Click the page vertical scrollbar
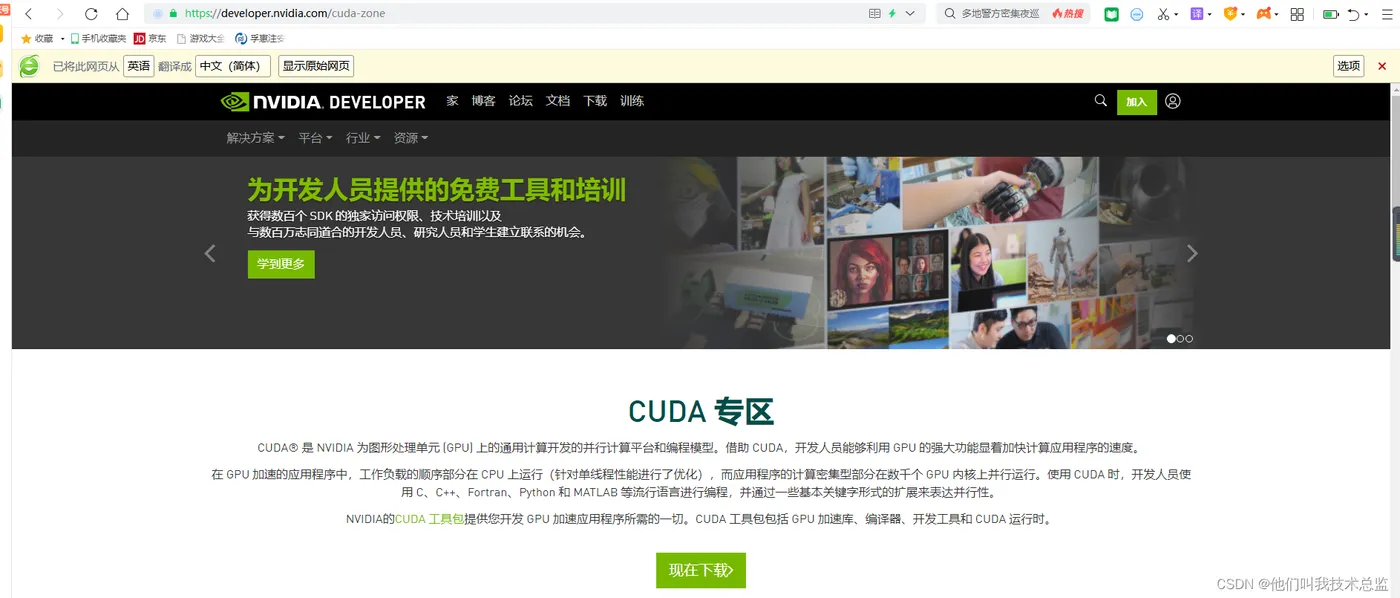Viewport: 1400px width, 598px height. click(1396, 340)
